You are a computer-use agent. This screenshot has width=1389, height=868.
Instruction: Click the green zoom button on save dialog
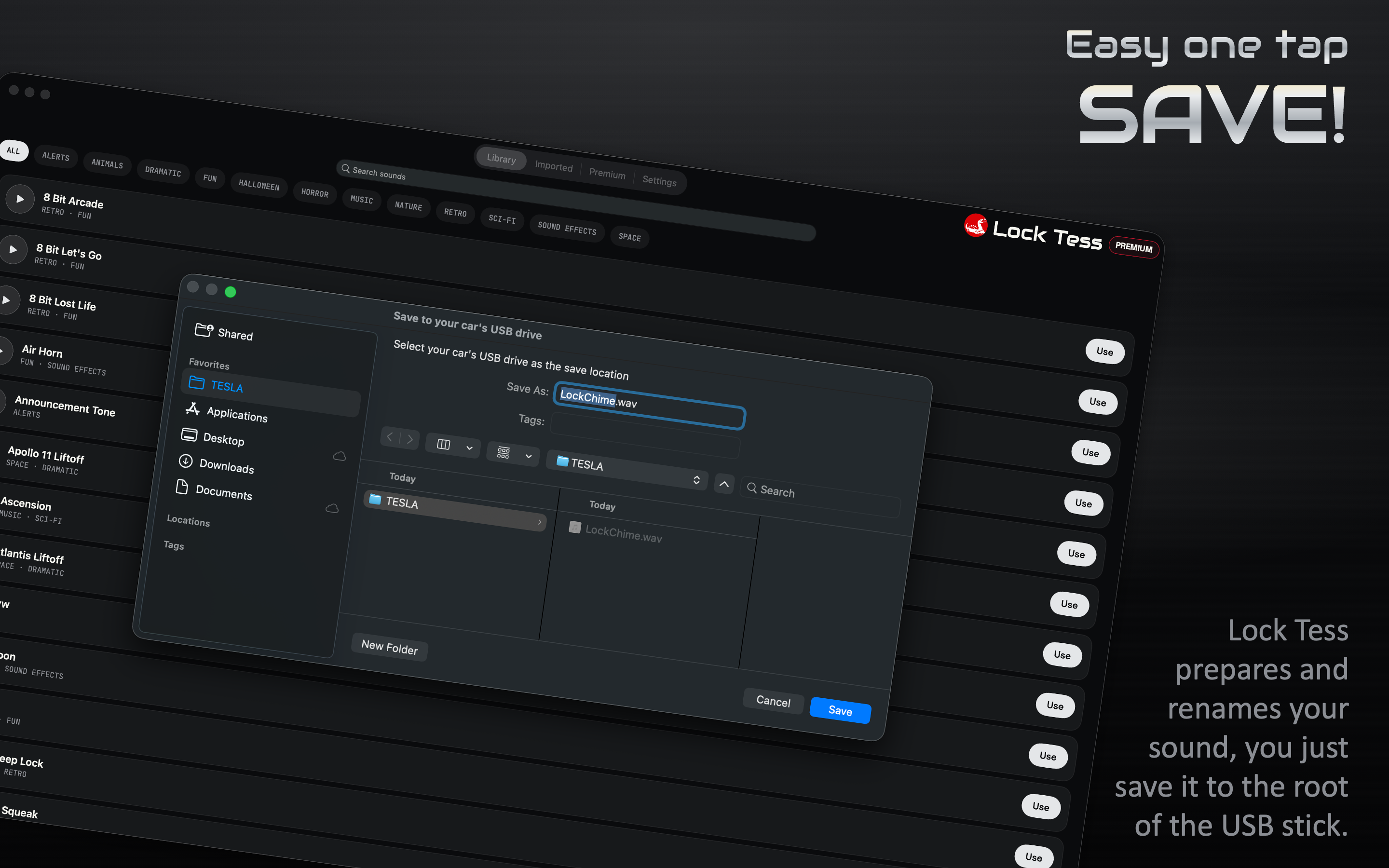coord(230,292)
